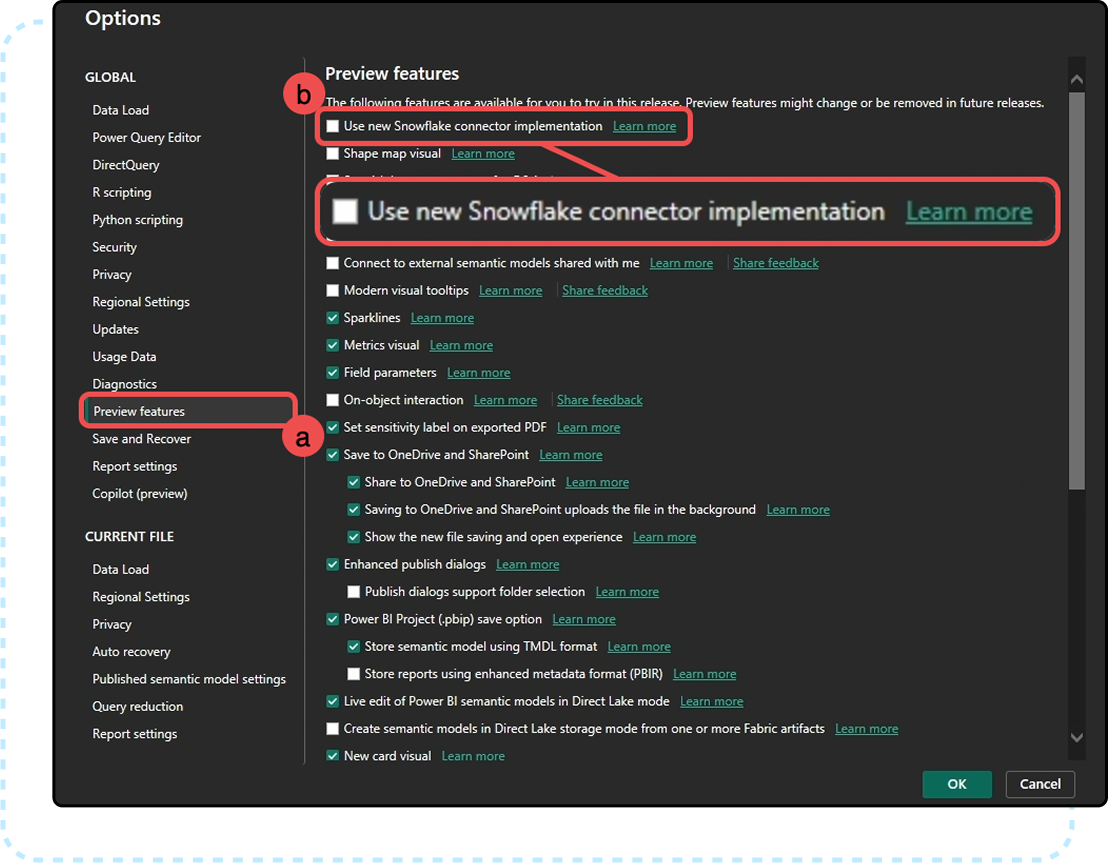Open the Data Load section under GLOBAL

(121, 110)
